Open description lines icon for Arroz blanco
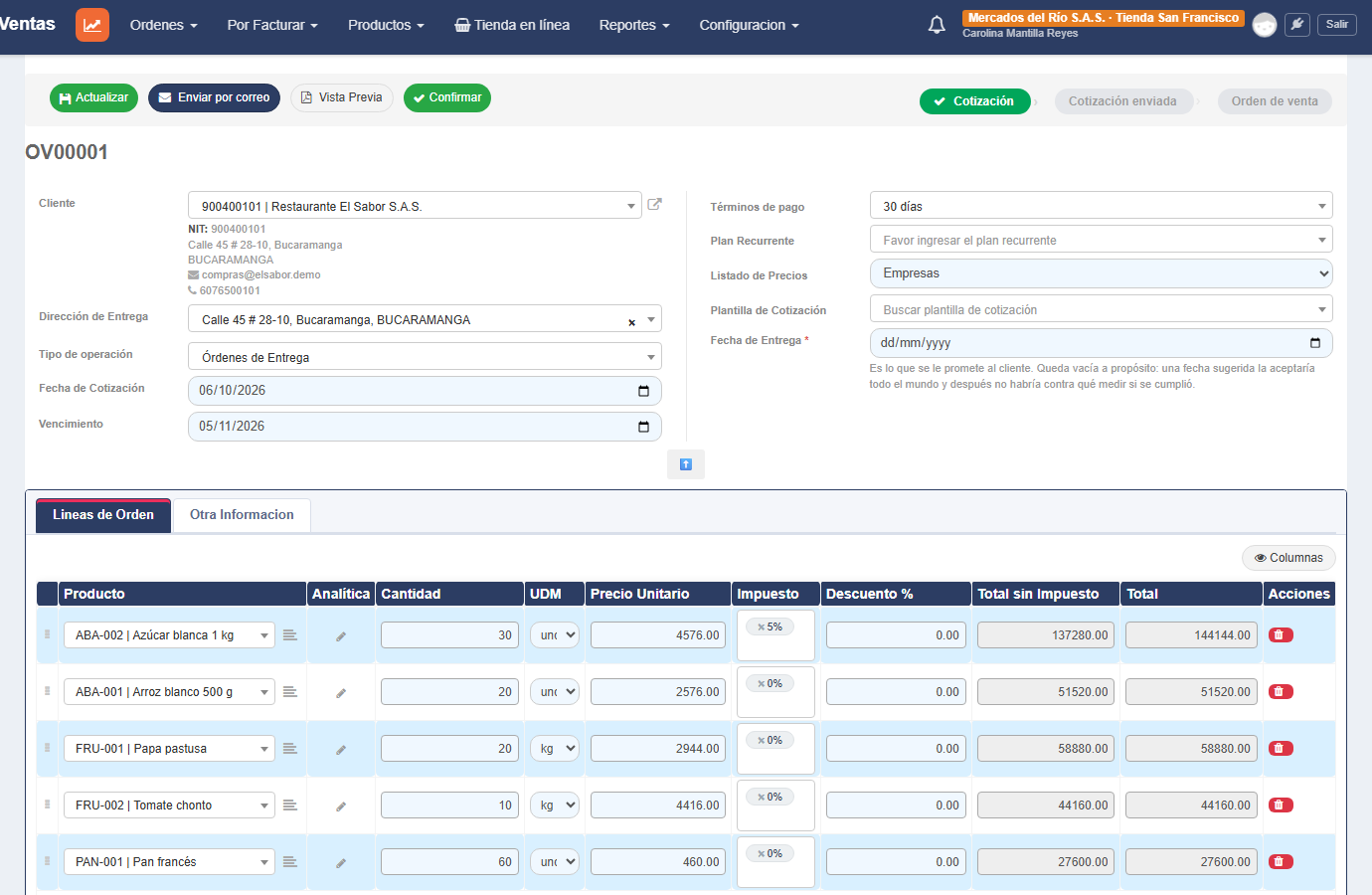 (290, 692)
